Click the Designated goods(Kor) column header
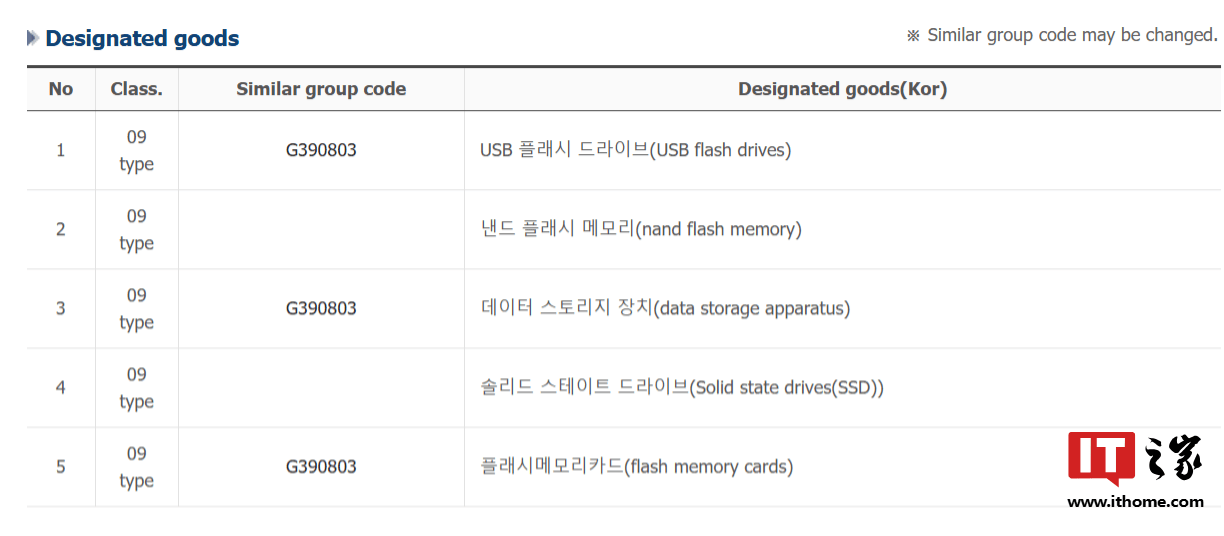Screen dimensions: 1224x536 click(x=842, y=89)
